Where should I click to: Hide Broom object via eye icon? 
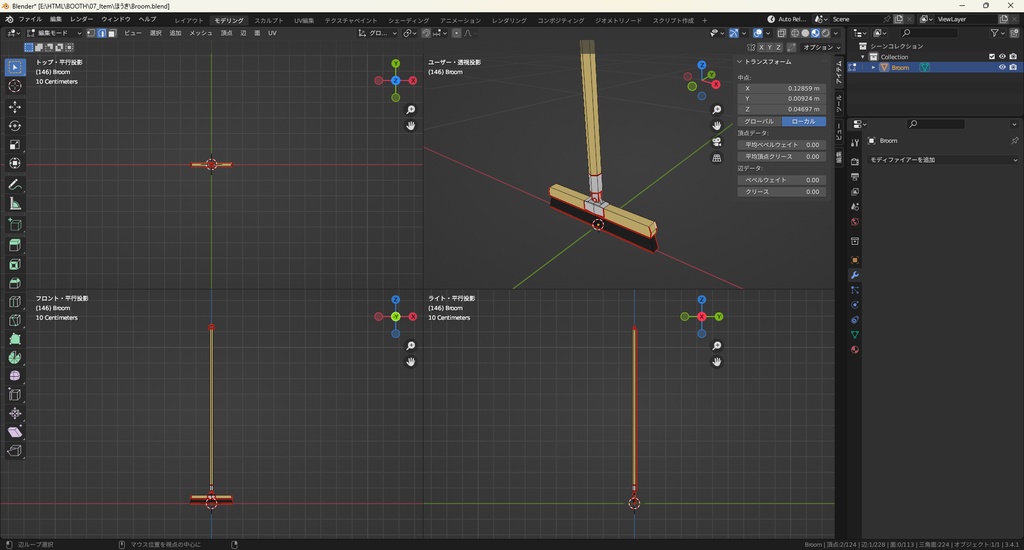(1002, 68)
